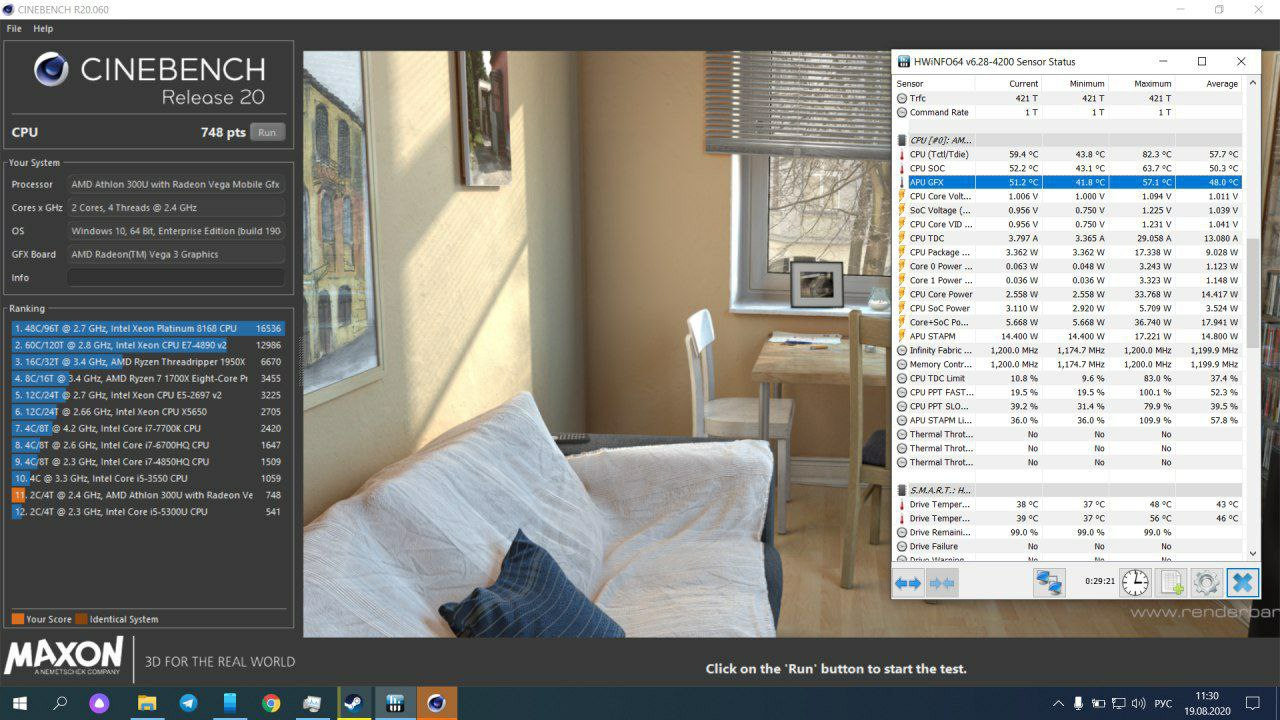Open the blue app icon beside Telegram

pyautogui.click(x=229, y=703)
